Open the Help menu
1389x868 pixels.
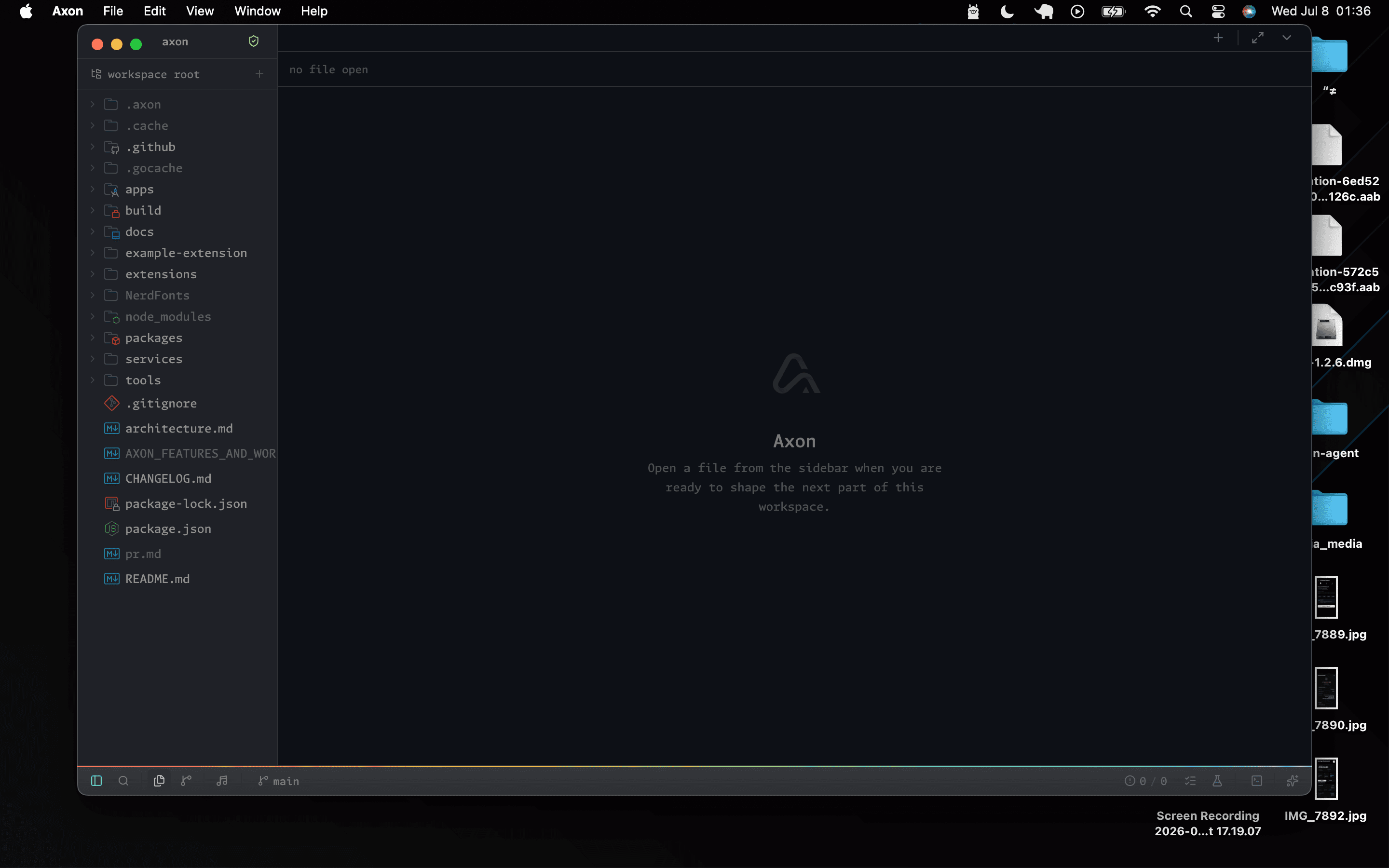(x=314, y=11)
